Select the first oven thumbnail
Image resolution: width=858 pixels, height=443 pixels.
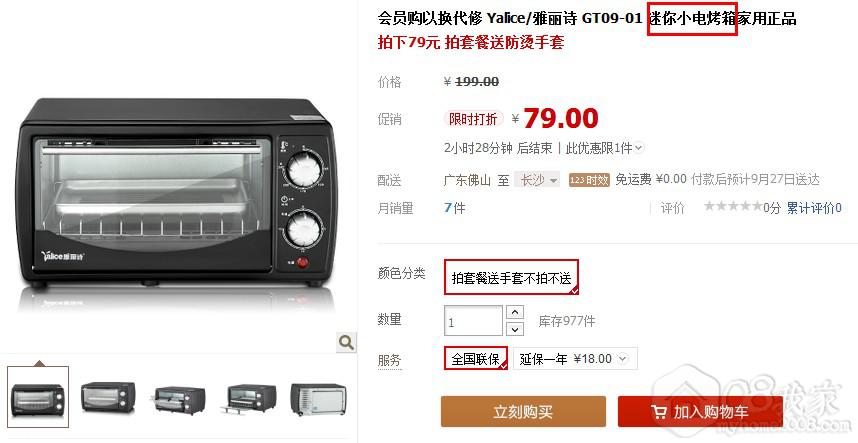[x=38, y=397]
